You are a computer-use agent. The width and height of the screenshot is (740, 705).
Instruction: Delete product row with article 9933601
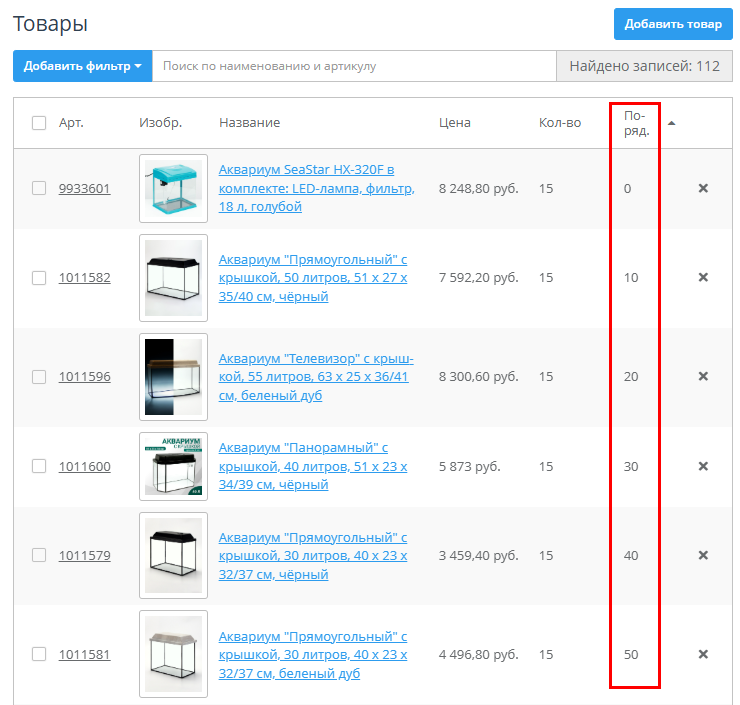click(703, 188)
